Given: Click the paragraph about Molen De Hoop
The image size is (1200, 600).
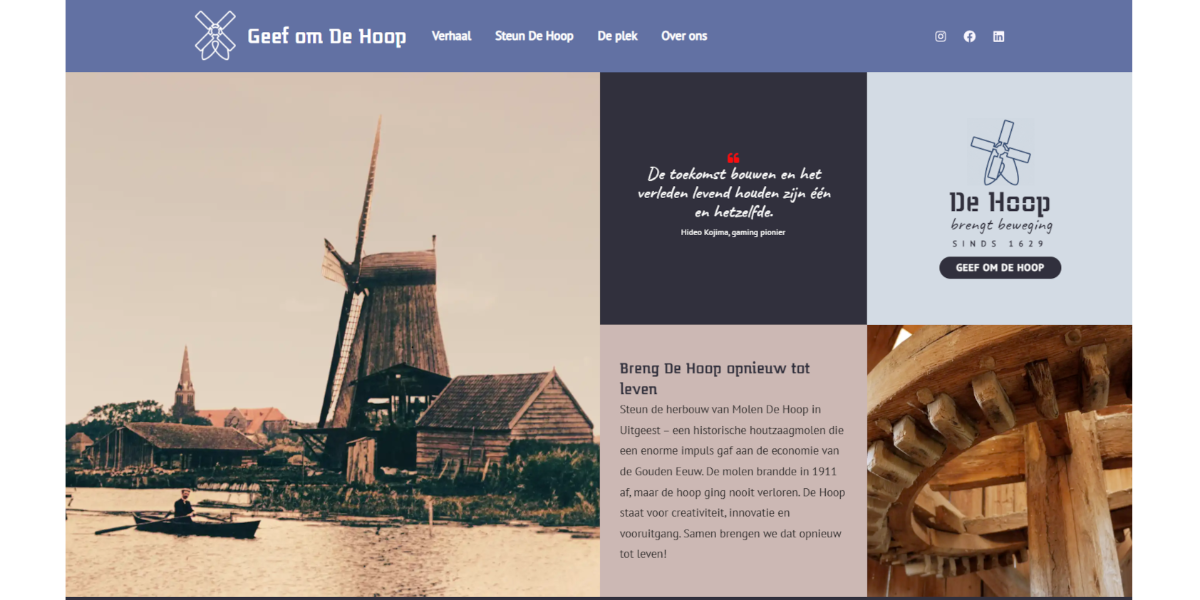Looking at the screenshot, I should coord(732,481).
